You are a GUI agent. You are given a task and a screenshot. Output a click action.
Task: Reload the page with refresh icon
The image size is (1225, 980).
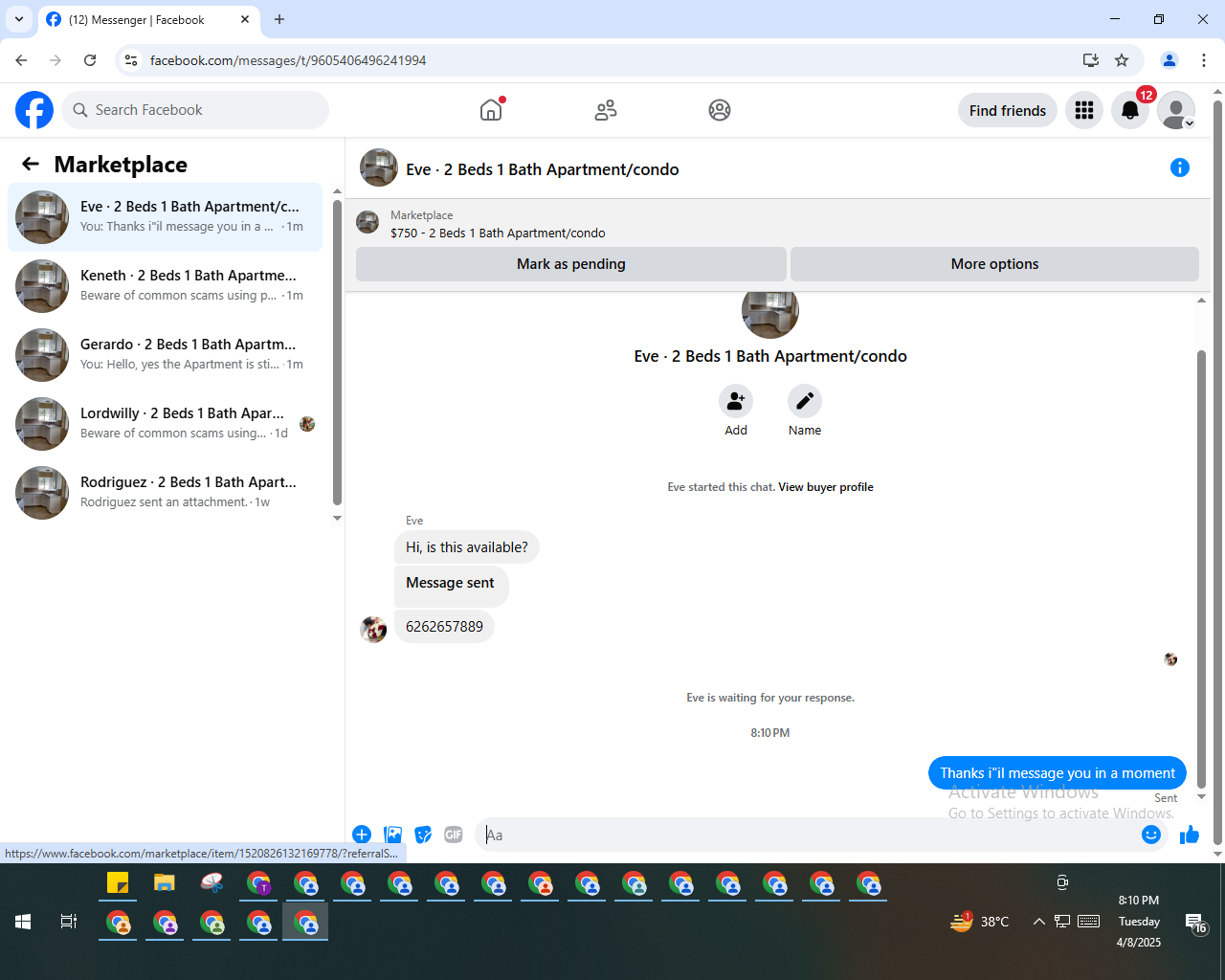[90, 60]
